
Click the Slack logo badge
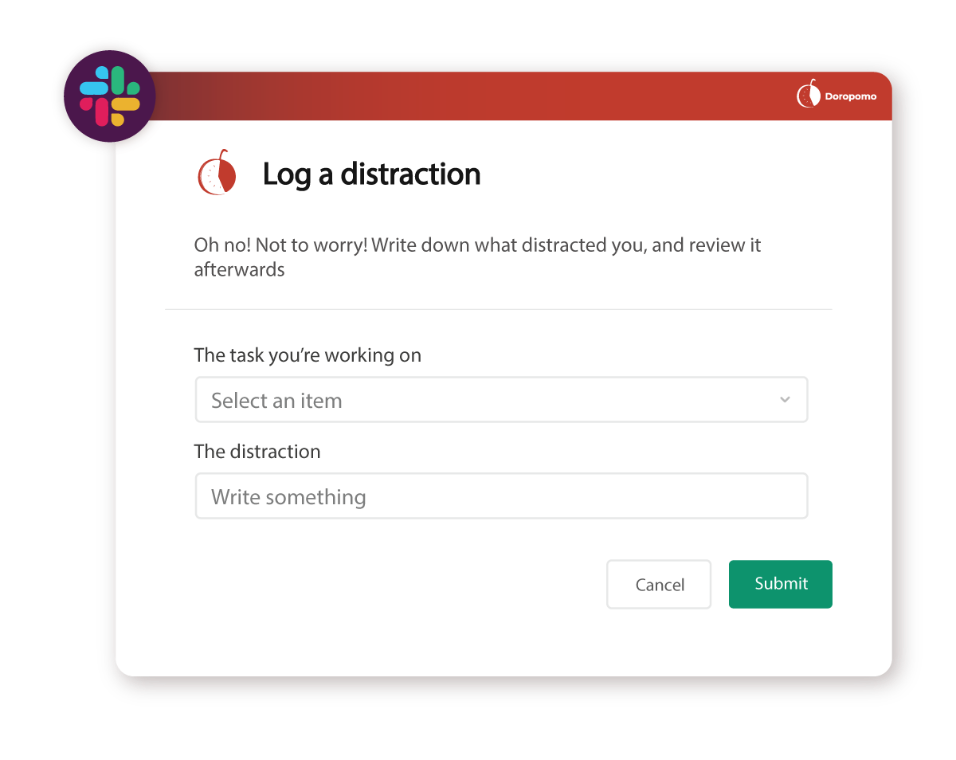(x=110, y=96)
